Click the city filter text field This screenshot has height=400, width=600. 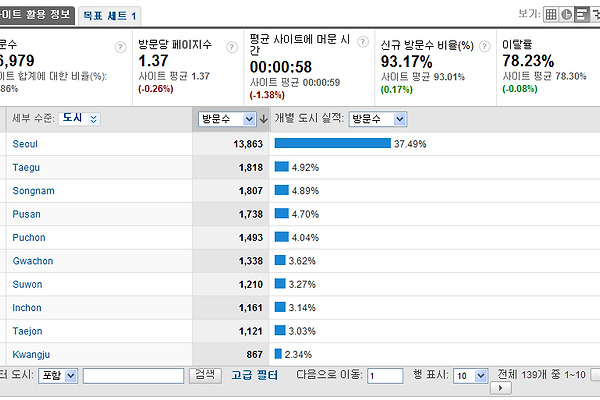pyautogui.click(x=133, y=376)
